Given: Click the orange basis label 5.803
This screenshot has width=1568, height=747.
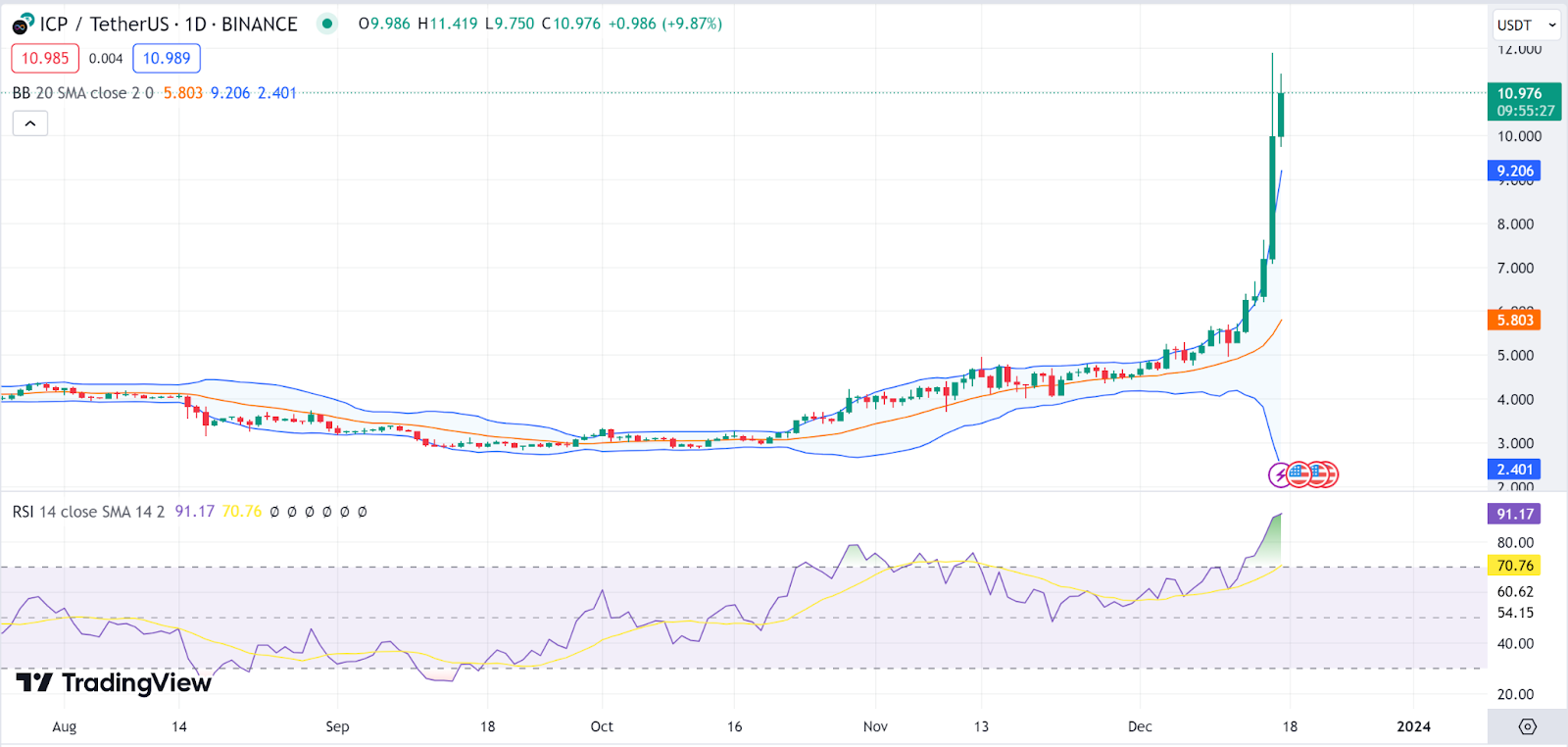Looking at the screenshot, I should (1514, 320).
